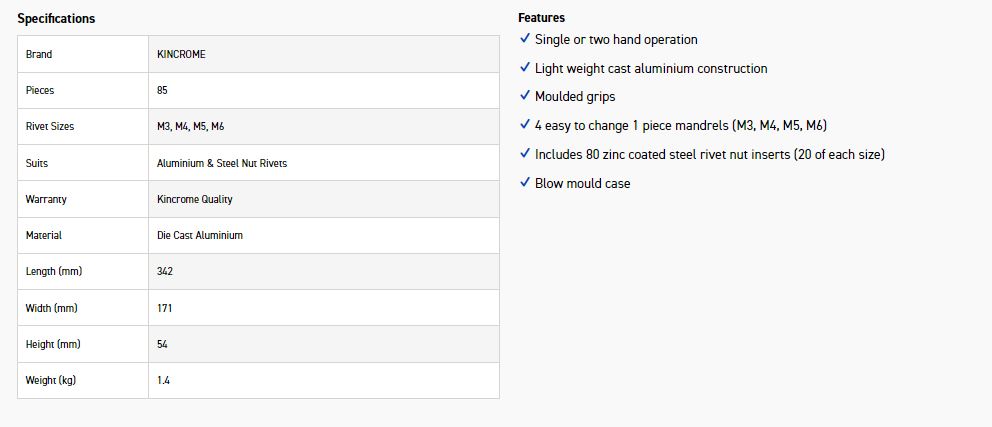Screen dimensions: 992x427
Task: Click the Warranty row label
Action: pos(46,199)
